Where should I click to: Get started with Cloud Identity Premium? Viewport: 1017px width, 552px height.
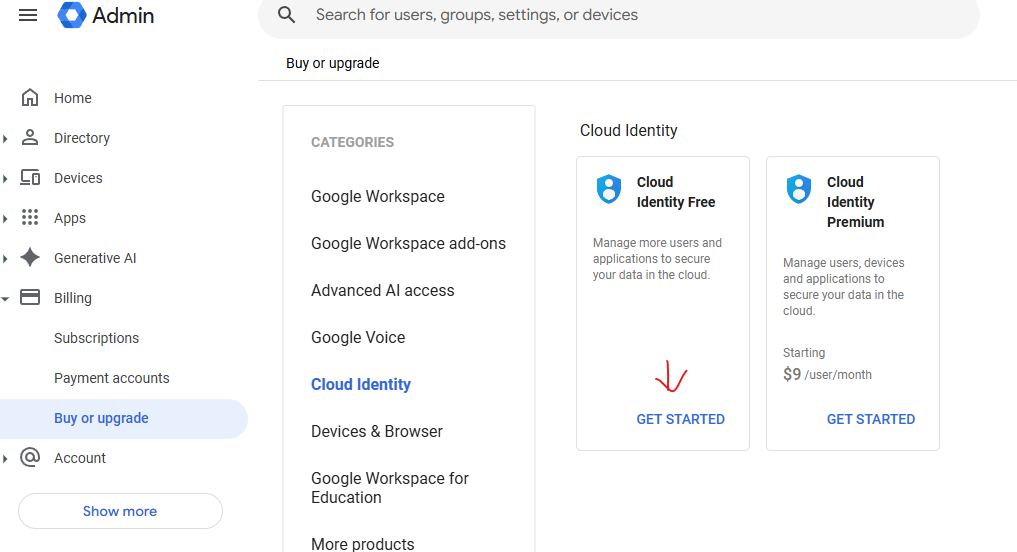pyautogui.click(x=870, y=419)
